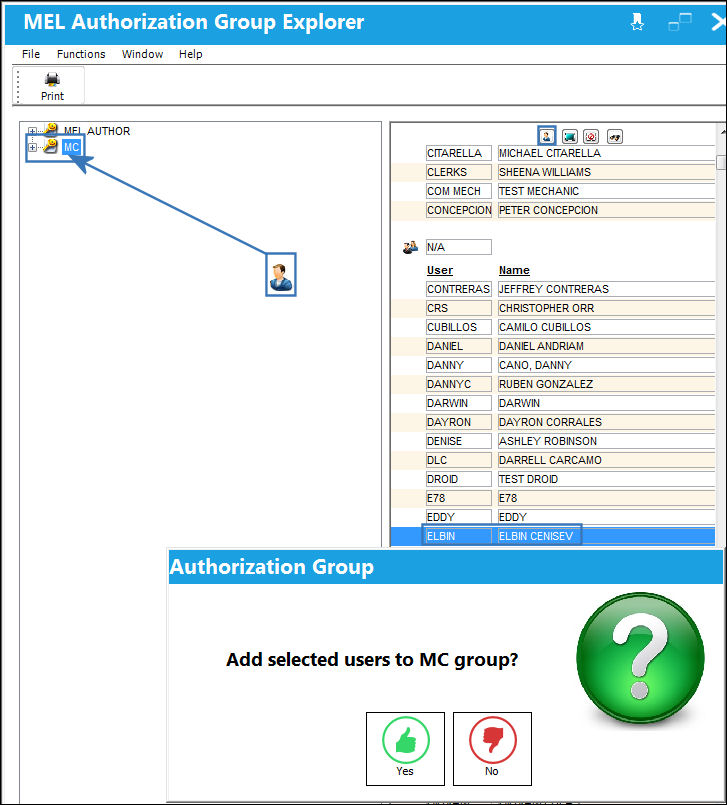Expand the MEL AUTHOR tree node
The image size is (727, 805).
[x=32, y=131]
